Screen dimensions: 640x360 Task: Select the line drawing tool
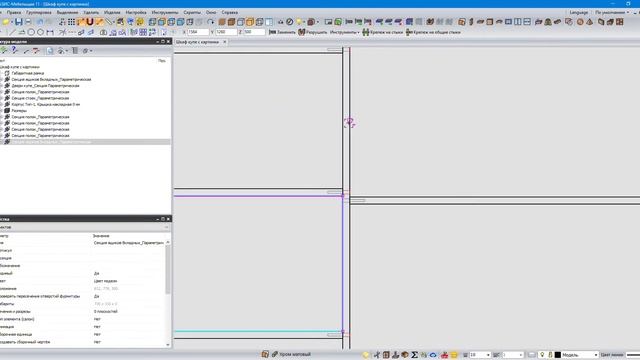pos(12,32)
